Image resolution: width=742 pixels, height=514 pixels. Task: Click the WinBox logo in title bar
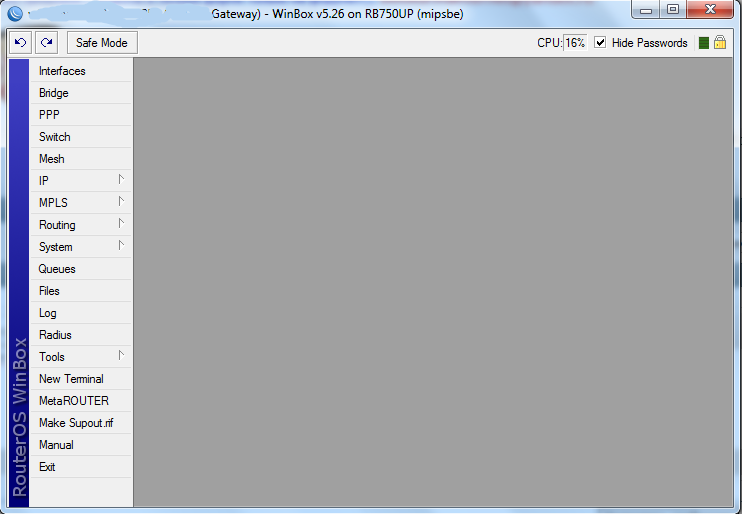click(x=15, y=13)
